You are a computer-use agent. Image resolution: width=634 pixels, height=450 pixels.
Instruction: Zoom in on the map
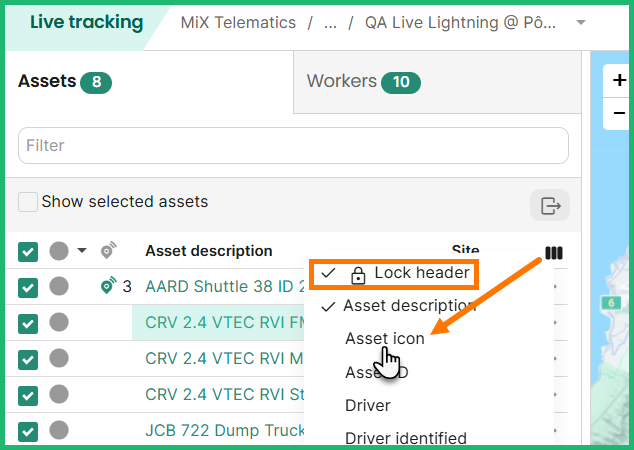click(x=620, y=82)
